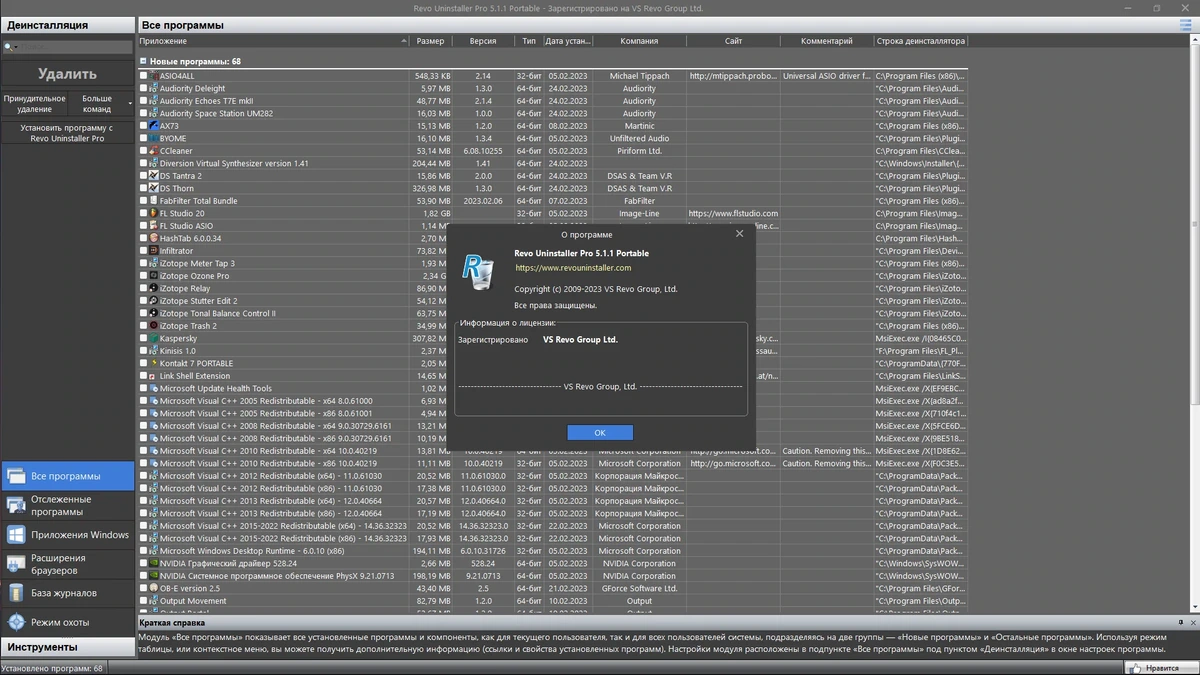The width and height of the screenshot is (1200, 675).
Task: Open the Деинсталляция panel header
Action: pyautogui.click(x=67, y=25)
